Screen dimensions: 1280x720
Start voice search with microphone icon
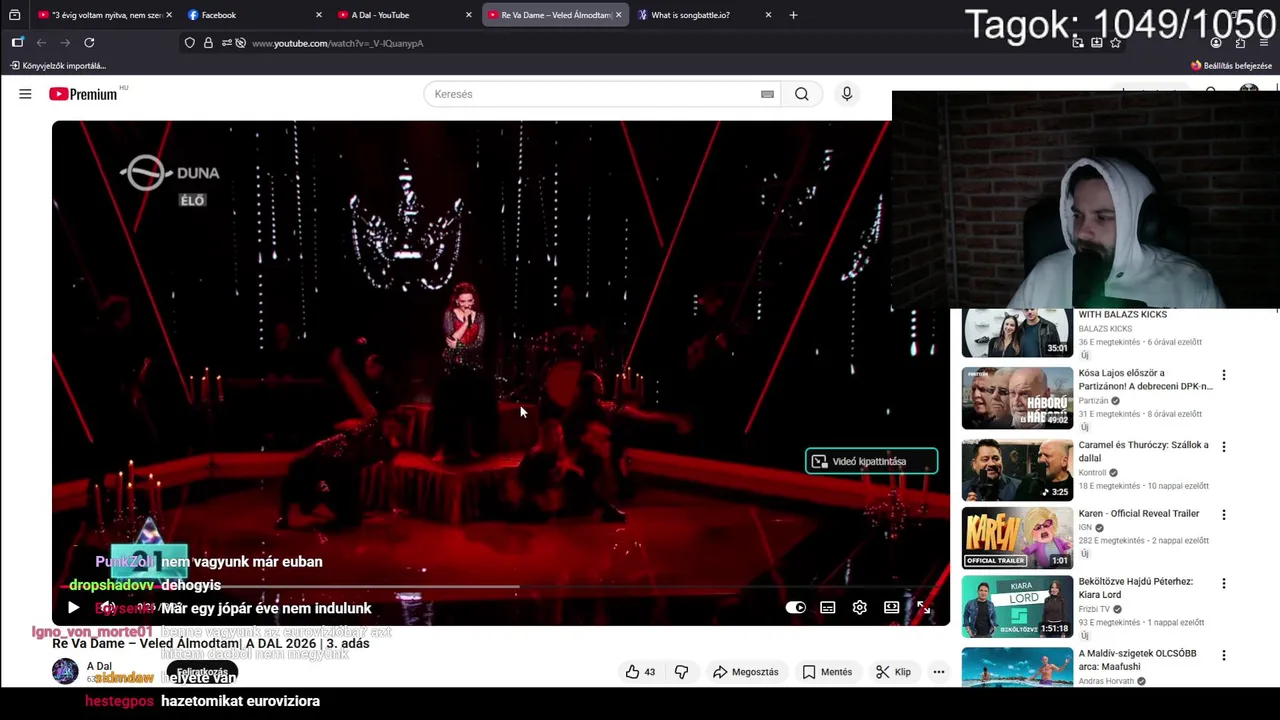click(x=847, y=94)
